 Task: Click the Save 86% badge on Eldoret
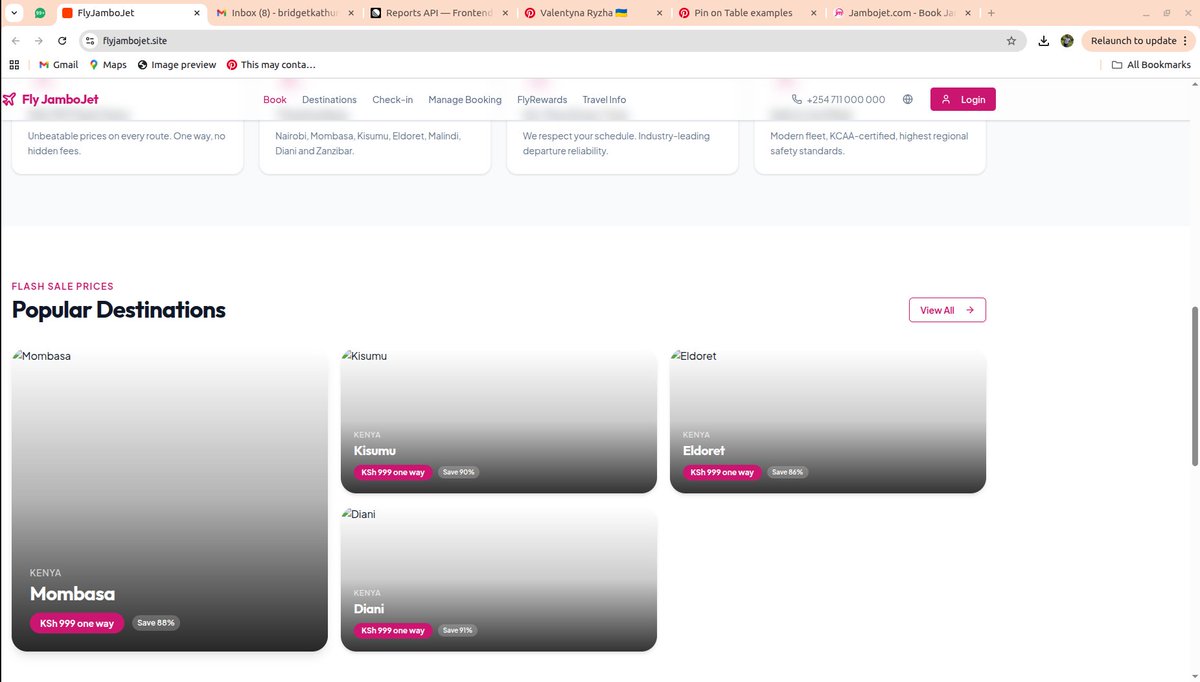[788, 472]
